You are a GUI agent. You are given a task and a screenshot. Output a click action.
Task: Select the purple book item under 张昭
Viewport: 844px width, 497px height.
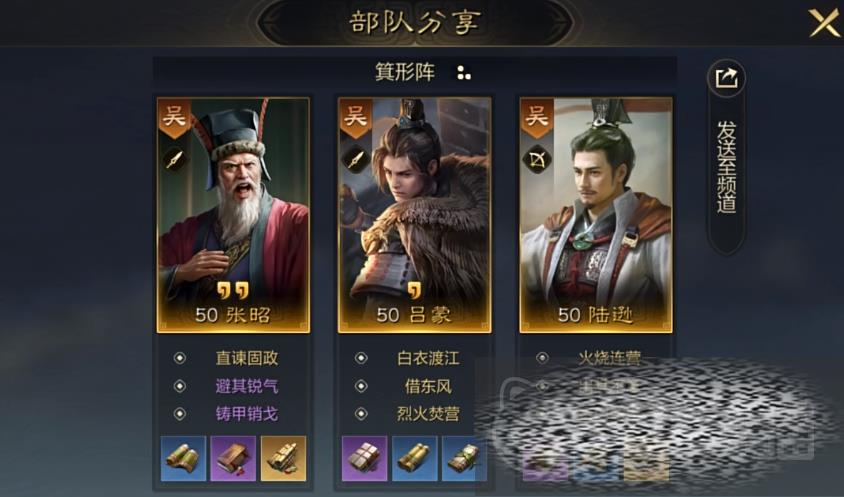click(x=233, y=459)
